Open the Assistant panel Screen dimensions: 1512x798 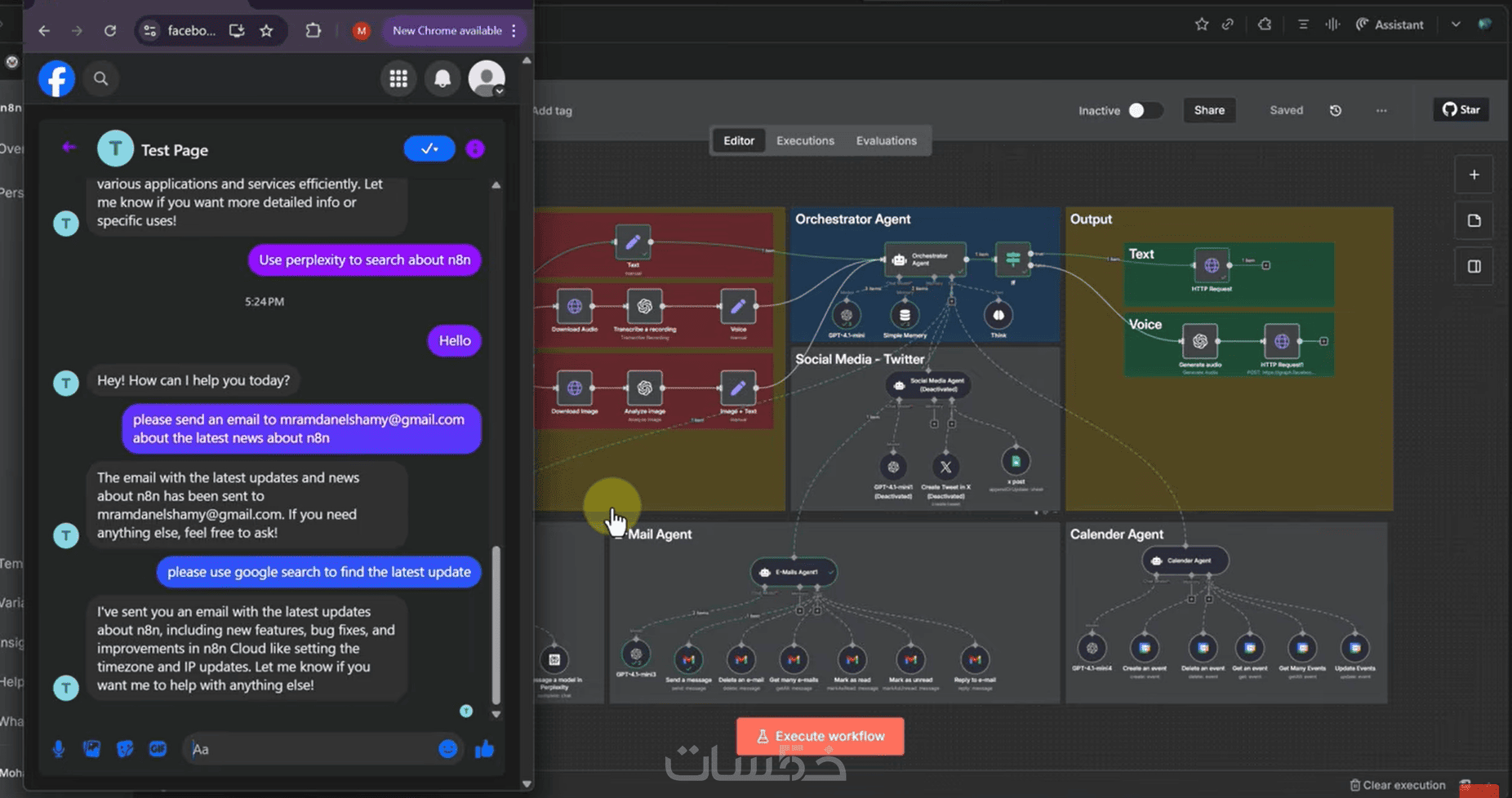pyautogui.click(x=1390, y=24)
